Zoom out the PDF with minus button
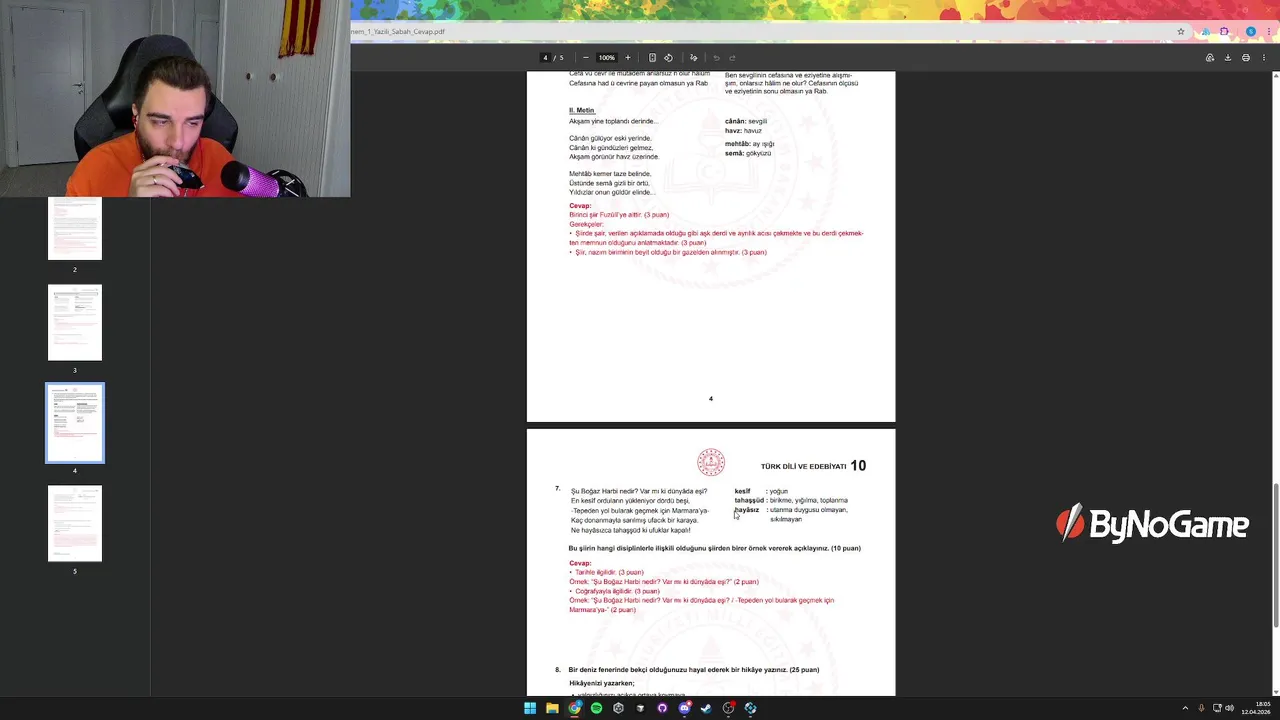Viewport: 1280px width, 720px height. pos(585,57)
